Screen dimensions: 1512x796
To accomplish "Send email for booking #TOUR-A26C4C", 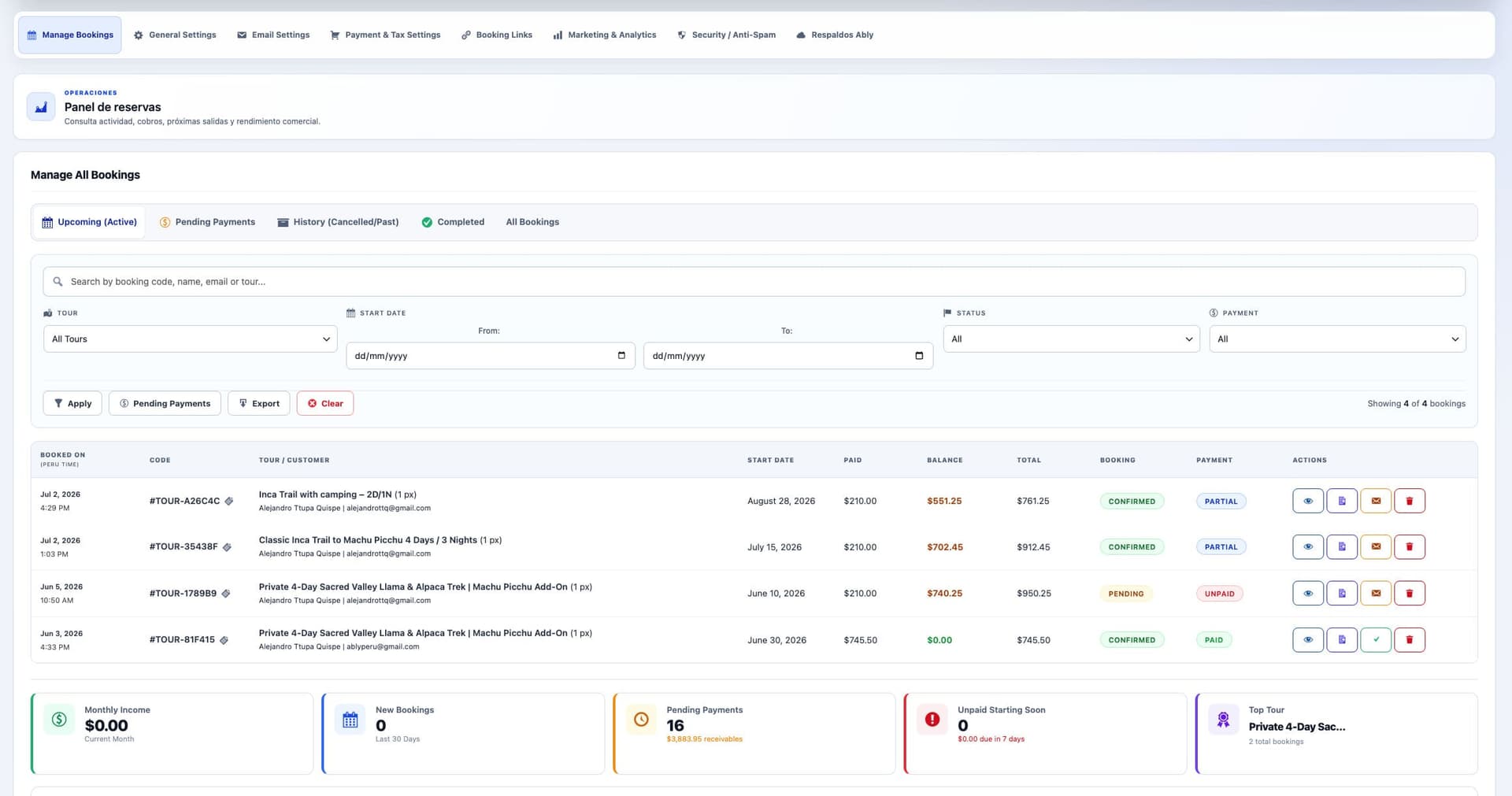I will point(1376,501).
